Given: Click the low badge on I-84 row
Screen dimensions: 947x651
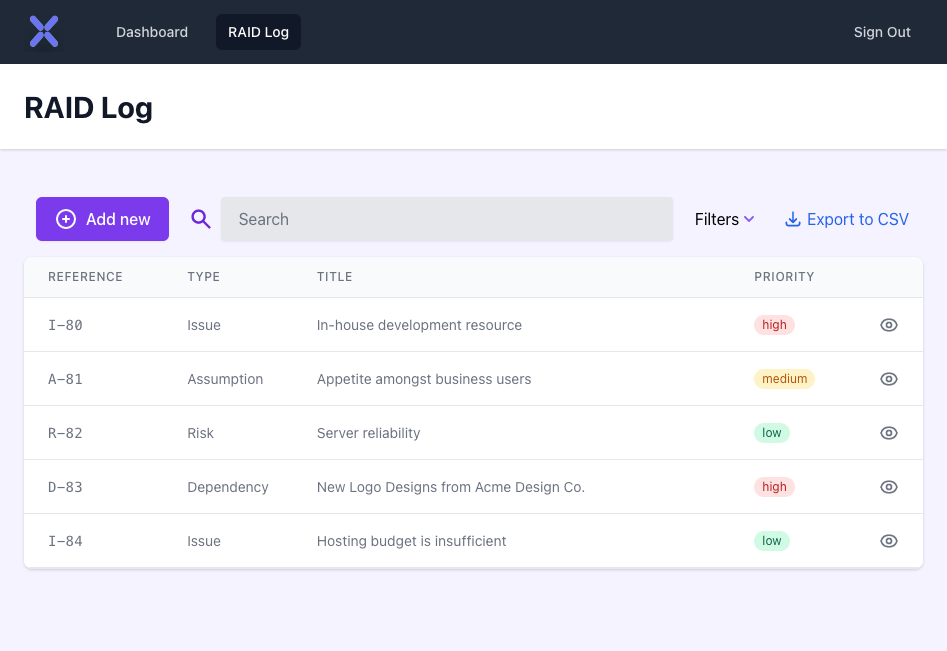Looking at the screenshot, I should pyautogui.click(x=771, y=541).
